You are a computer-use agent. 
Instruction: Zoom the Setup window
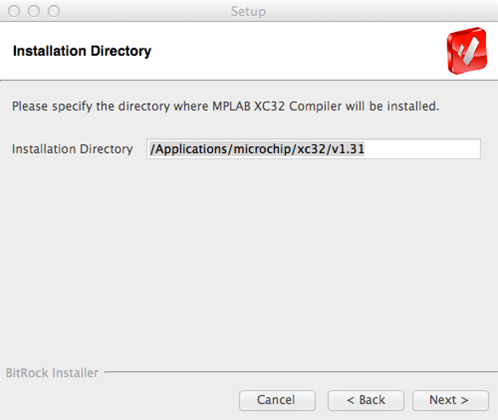click(54, 11)
